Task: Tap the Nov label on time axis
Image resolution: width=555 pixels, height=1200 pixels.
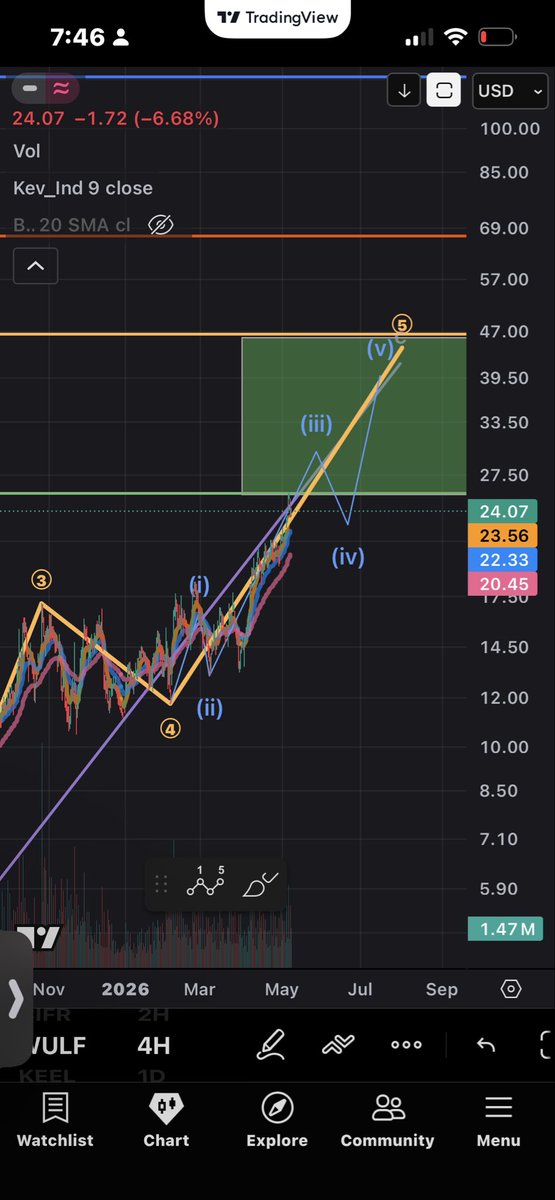Action: point(48,989)
